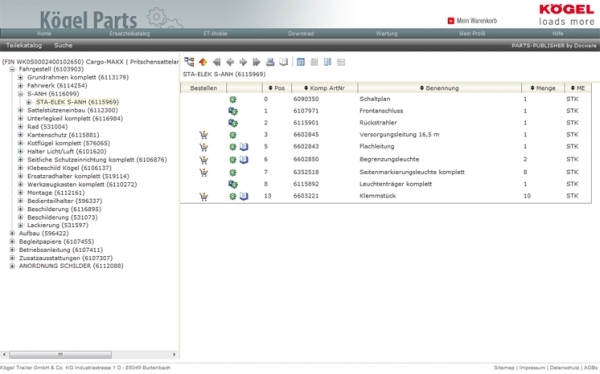This screenshot has width=600, height=374.
Task: Select ANORDNUNG SCHILDER (6112088) tree item
Action: pyautogui.click(x=71, y=266)
